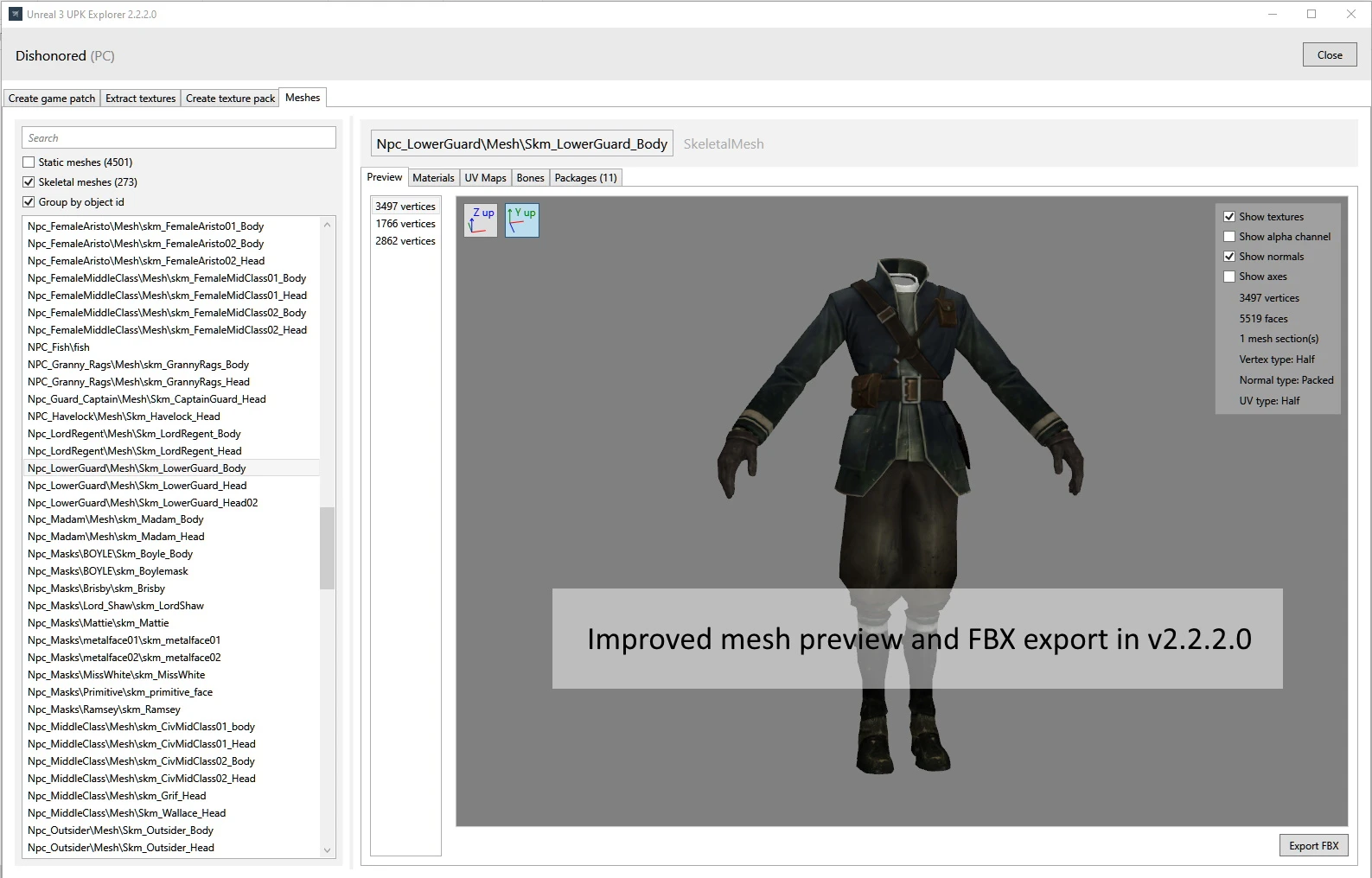Viewport: 1372px width, 878px height.
Task: Enable the Static meshes checkbox
Action: (29, 162)
